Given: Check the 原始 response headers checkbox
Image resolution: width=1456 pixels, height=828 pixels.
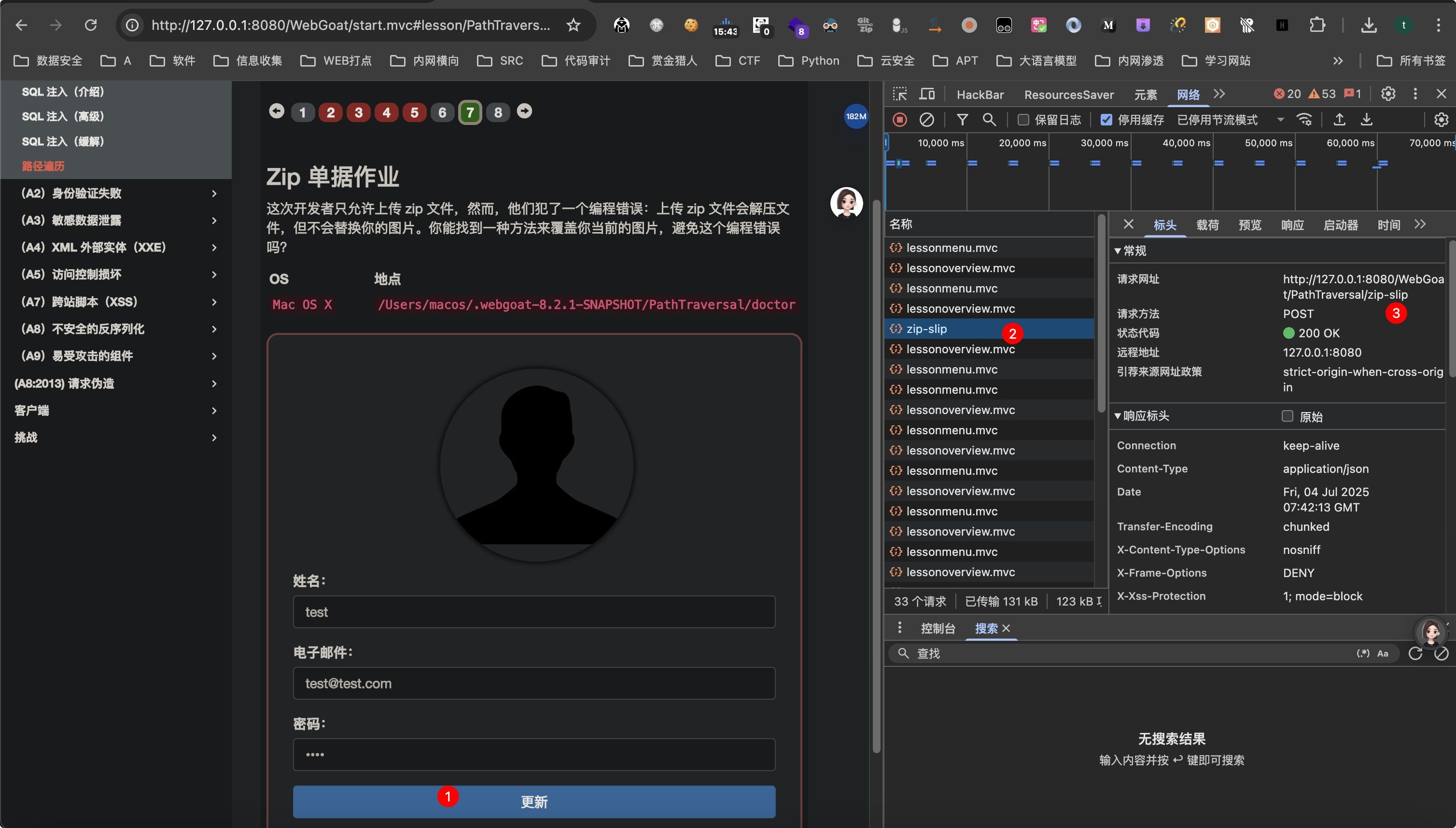Looking at the screenshot, I should [1287, 416].
